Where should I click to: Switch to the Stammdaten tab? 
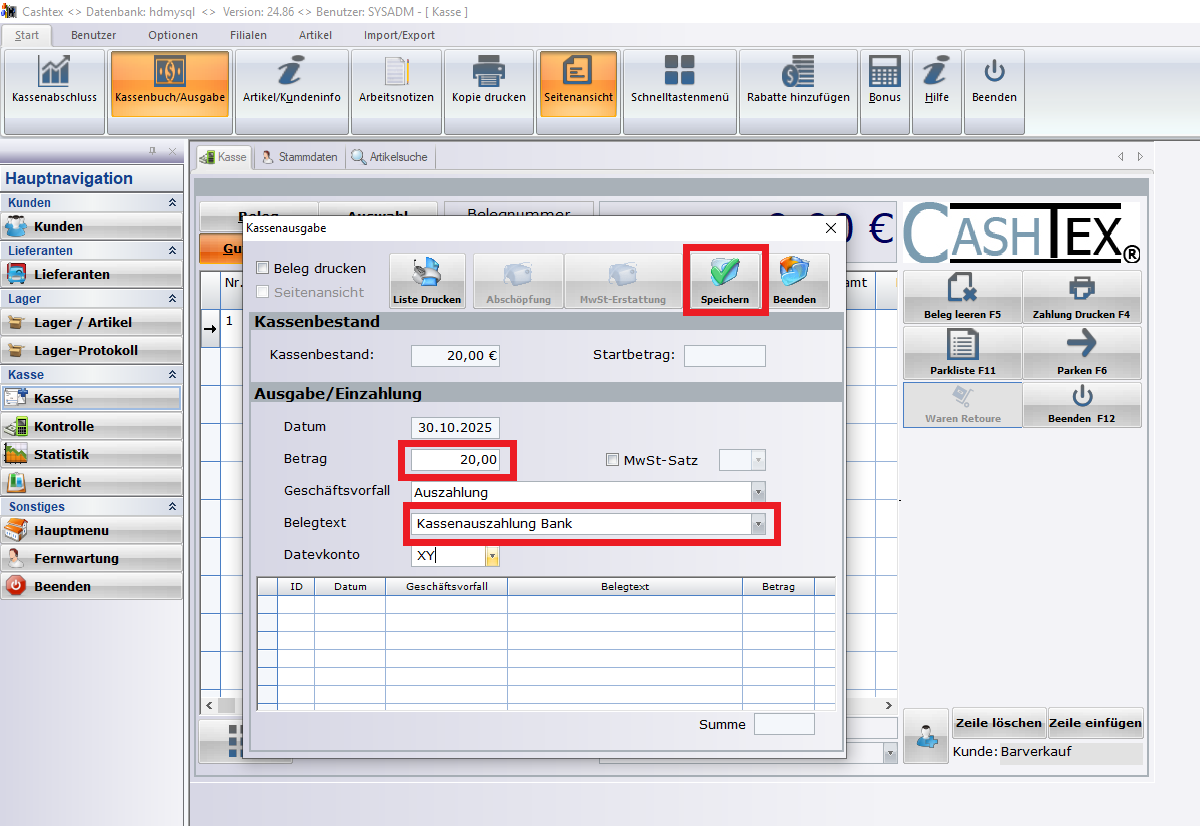click(x=299, y=157)
